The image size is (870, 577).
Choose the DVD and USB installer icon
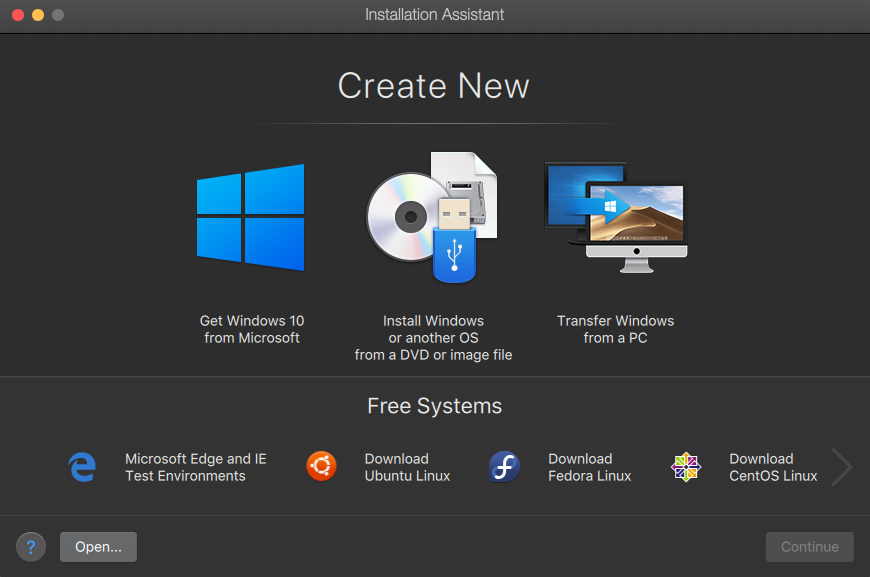pyautogui.click(x=432, y=217)
